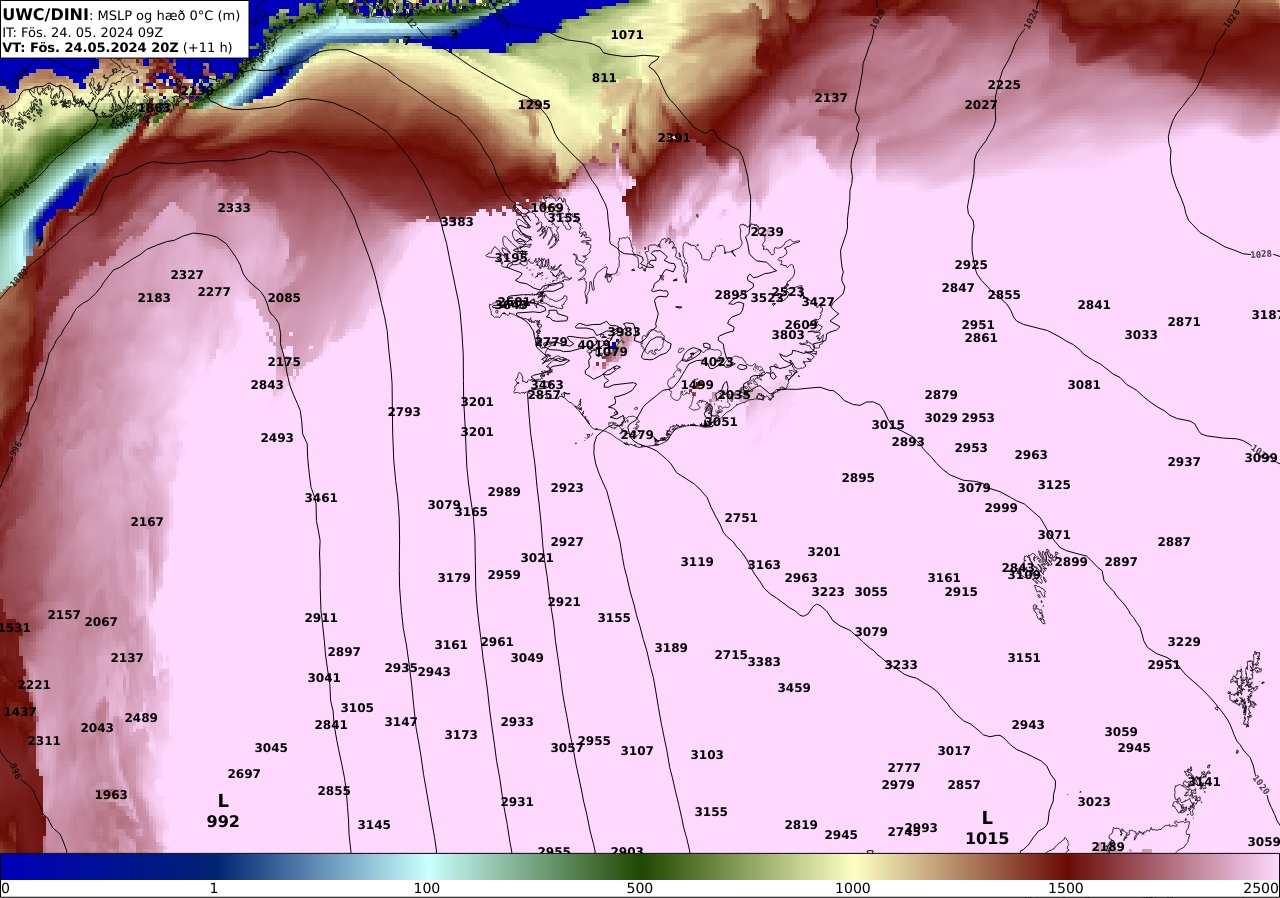Viewport: 1280px width, 898px height.
Task: Click the 1500 tick on color scale
Action: [x=1066, y=888]
